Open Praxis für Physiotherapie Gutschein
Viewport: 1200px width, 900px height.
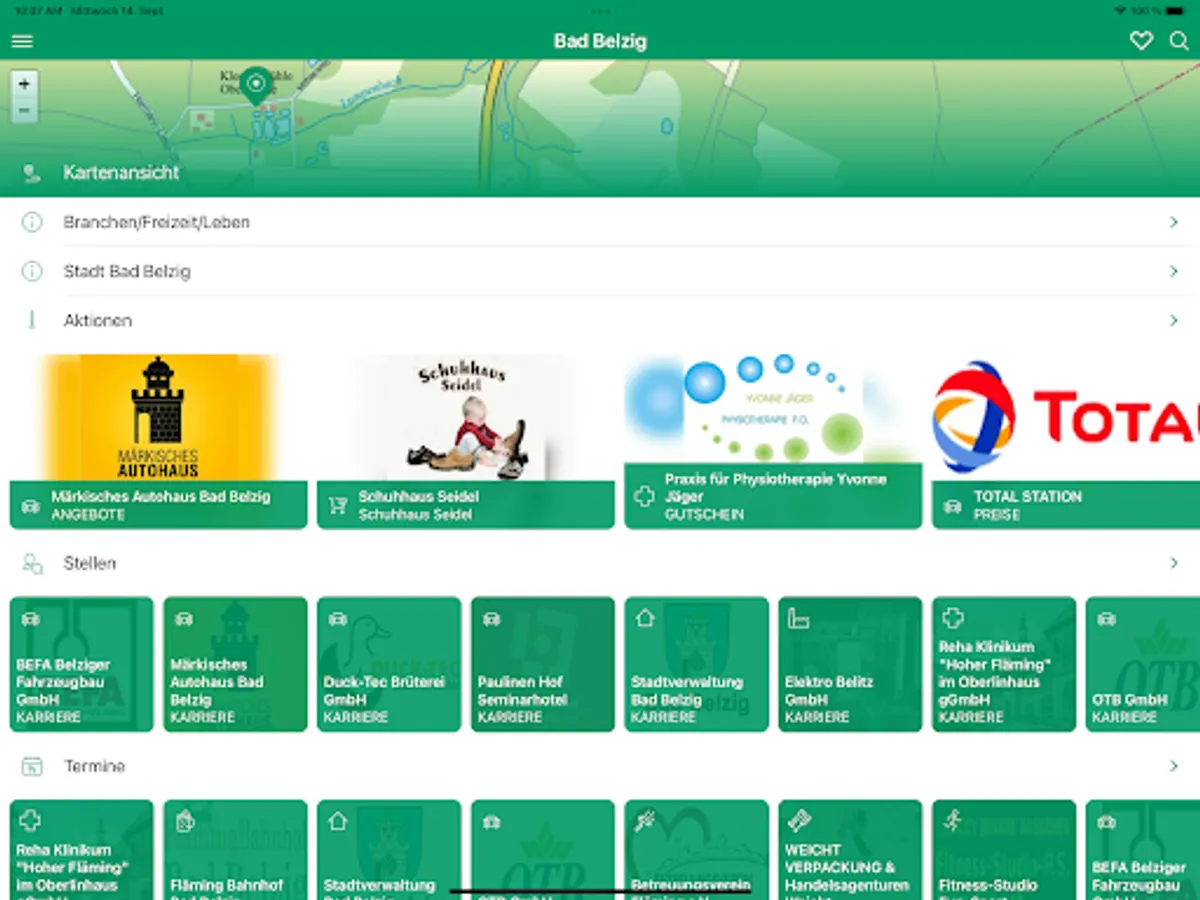773,496
